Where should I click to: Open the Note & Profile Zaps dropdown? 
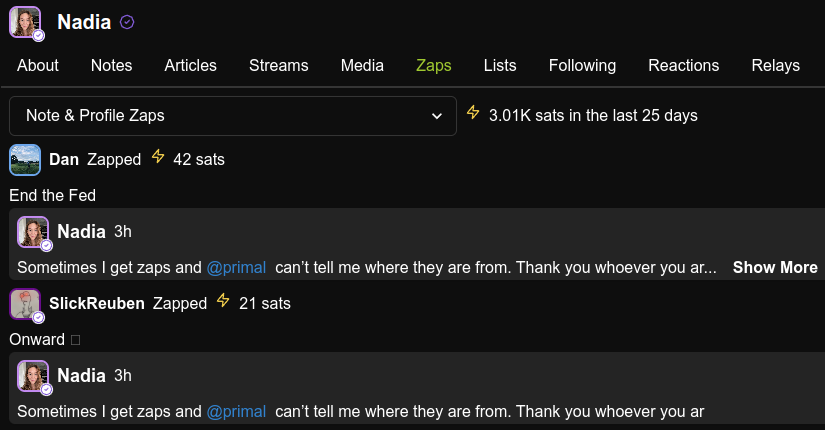coord(233,116)
